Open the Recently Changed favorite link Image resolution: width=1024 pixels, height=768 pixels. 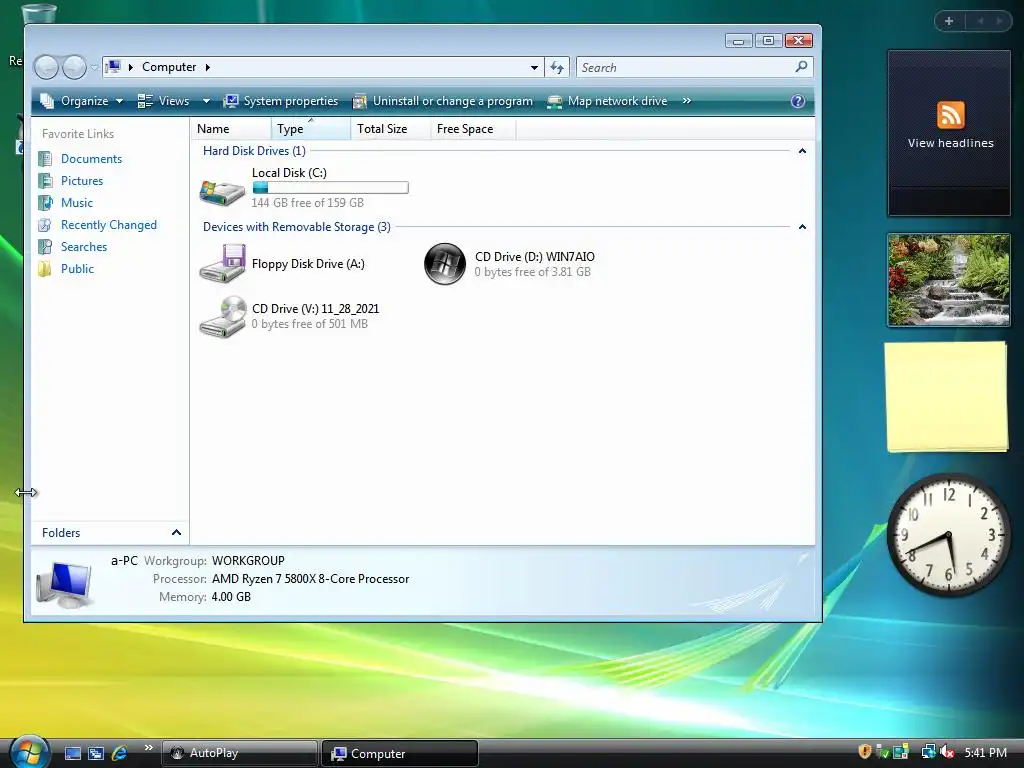coord(109,225)
